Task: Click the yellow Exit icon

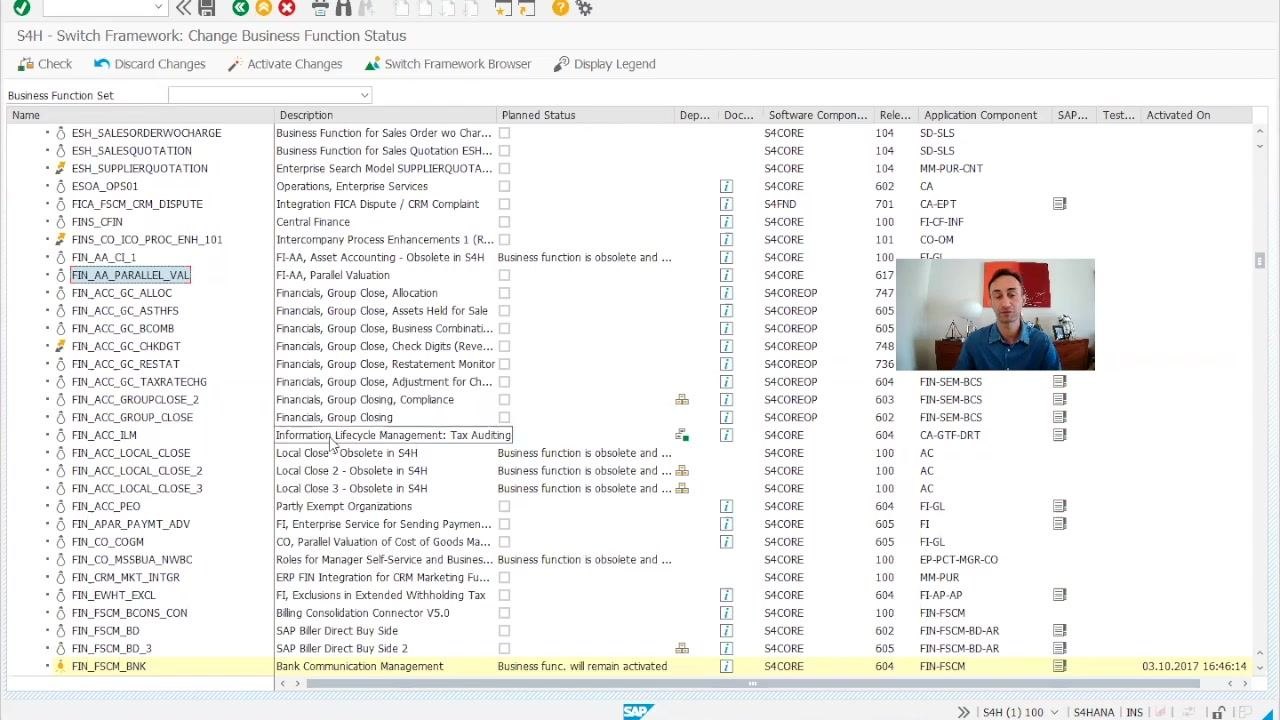Action: point(264,8)
